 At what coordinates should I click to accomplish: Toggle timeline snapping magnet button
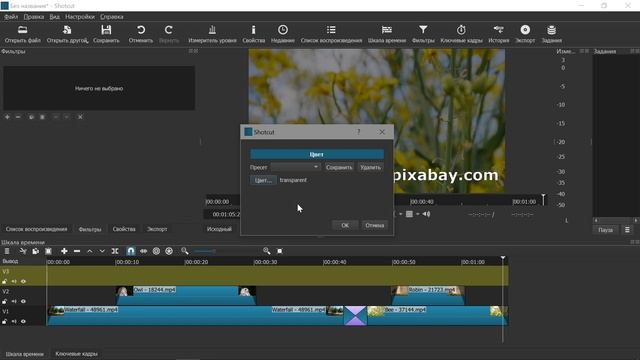click(131, 251)
